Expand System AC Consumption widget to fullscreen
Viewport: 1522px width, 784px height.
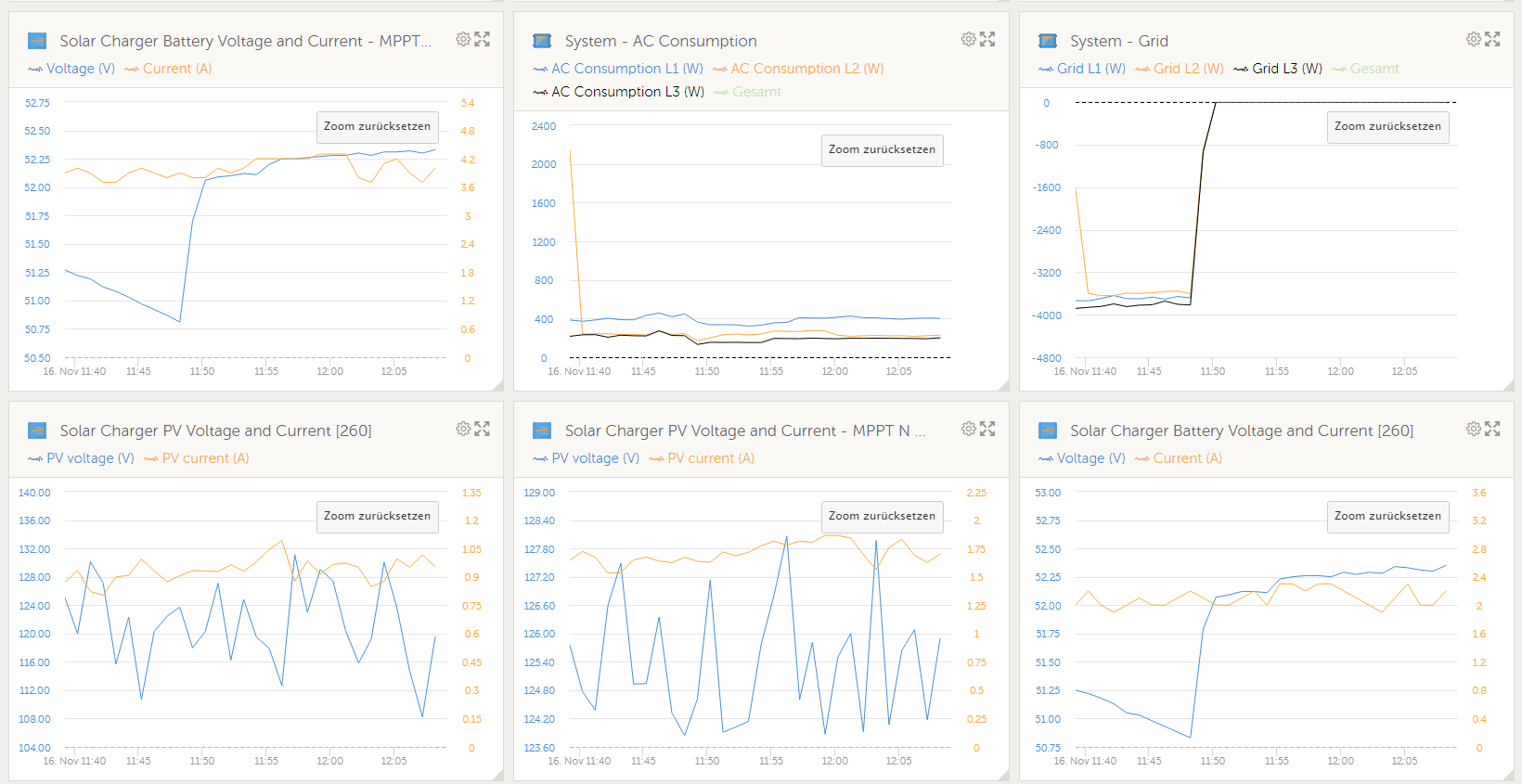(x=987, y=39)
